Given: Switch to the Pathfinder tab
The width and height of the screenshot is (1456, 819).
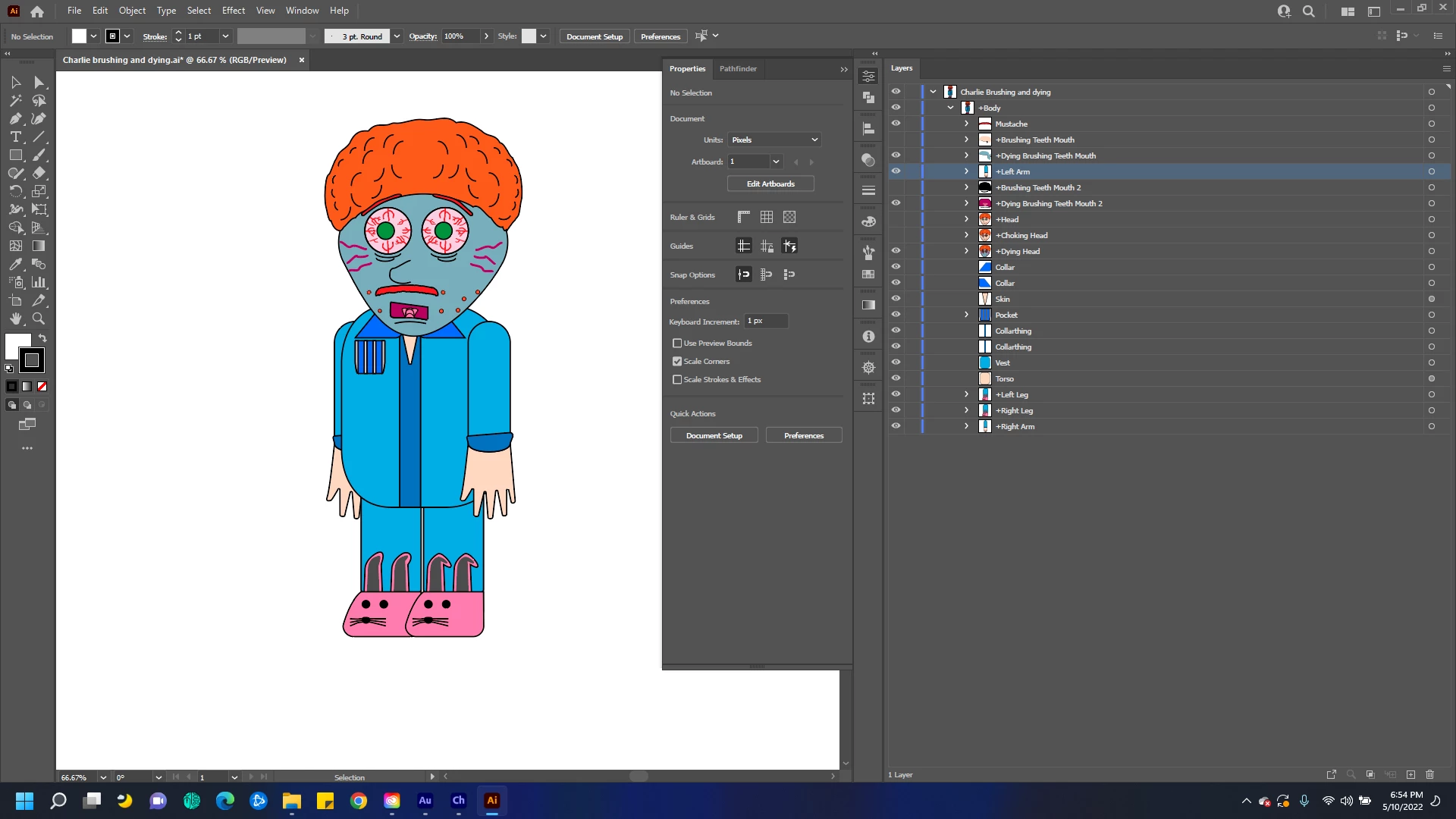Looking at the screenshot, I should coord(737,68).
